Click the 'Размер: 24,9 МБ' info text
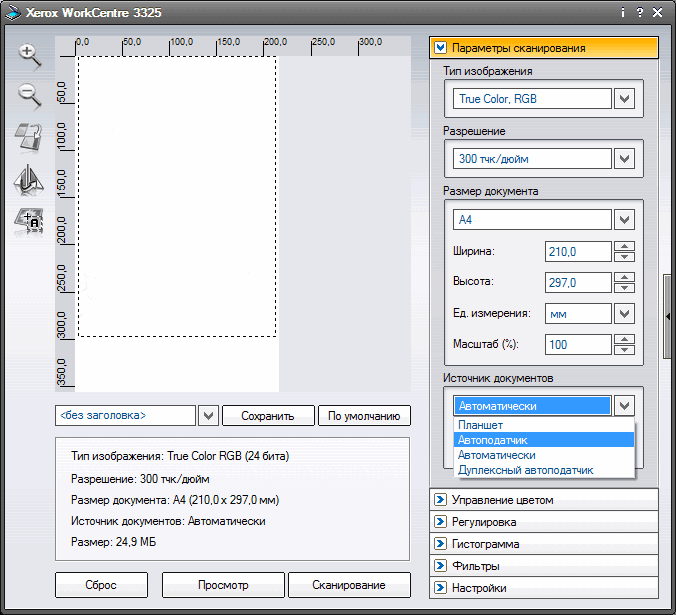The height and width of the screenshot is (615, 676). 113,542
